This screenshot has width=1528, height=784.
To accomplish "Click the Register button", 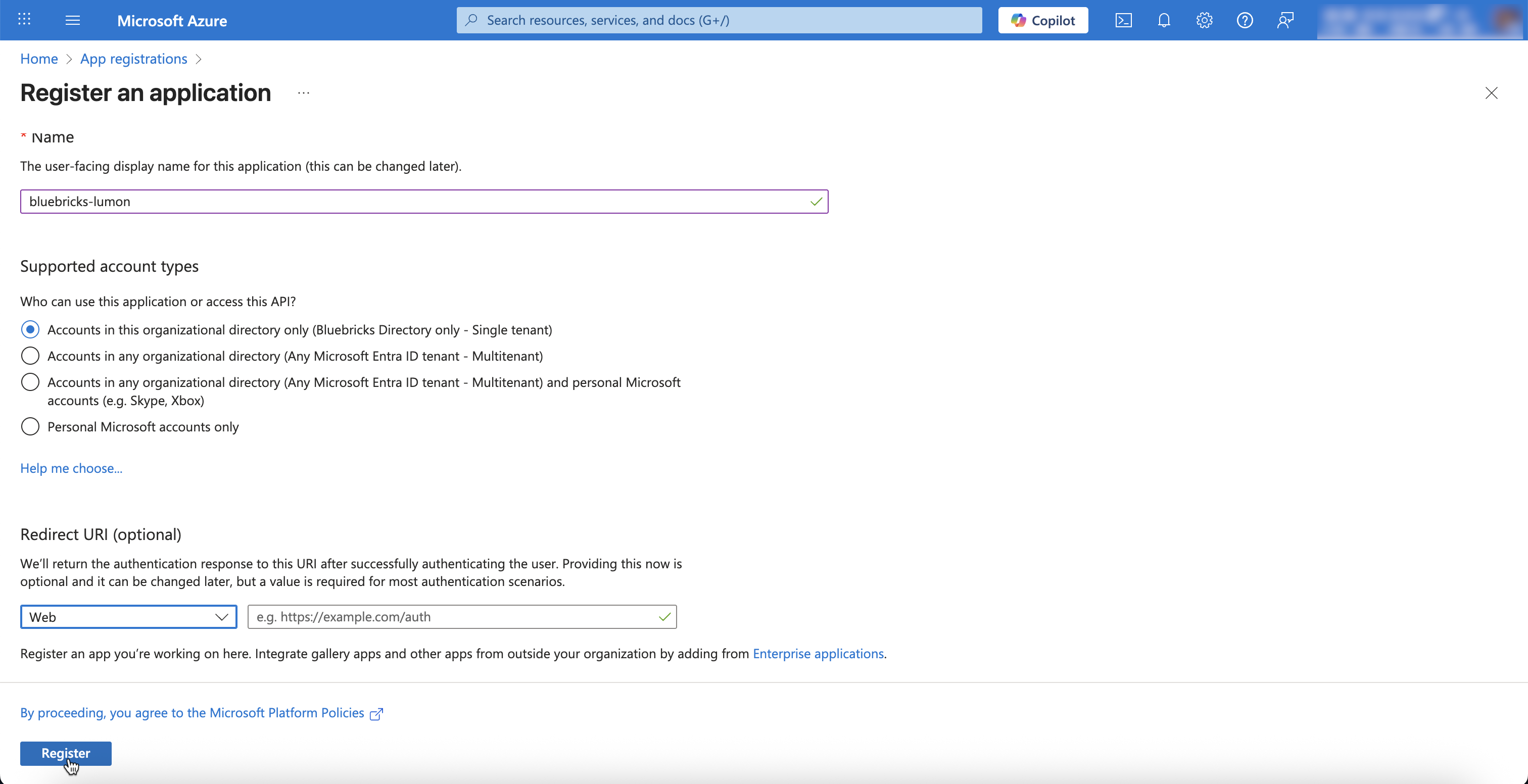I will [66, 753].
